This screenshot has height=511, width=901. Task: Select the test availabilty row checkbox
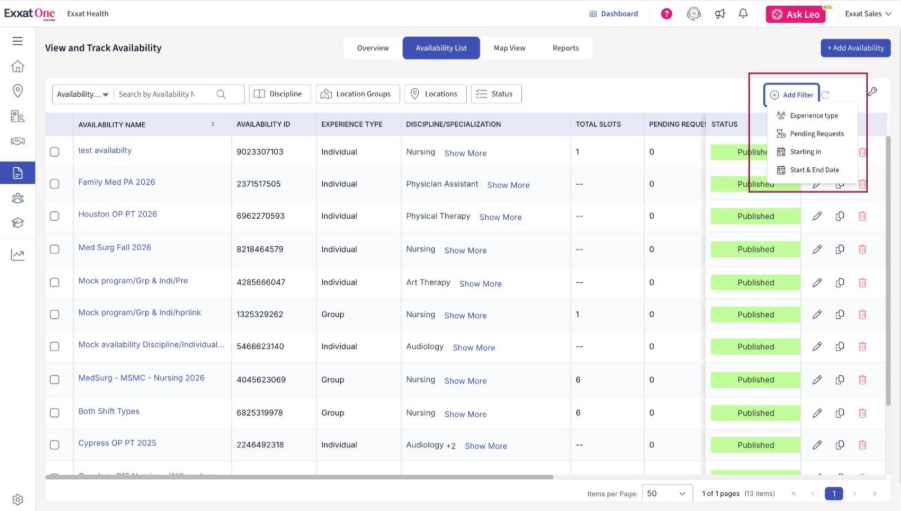55,152
